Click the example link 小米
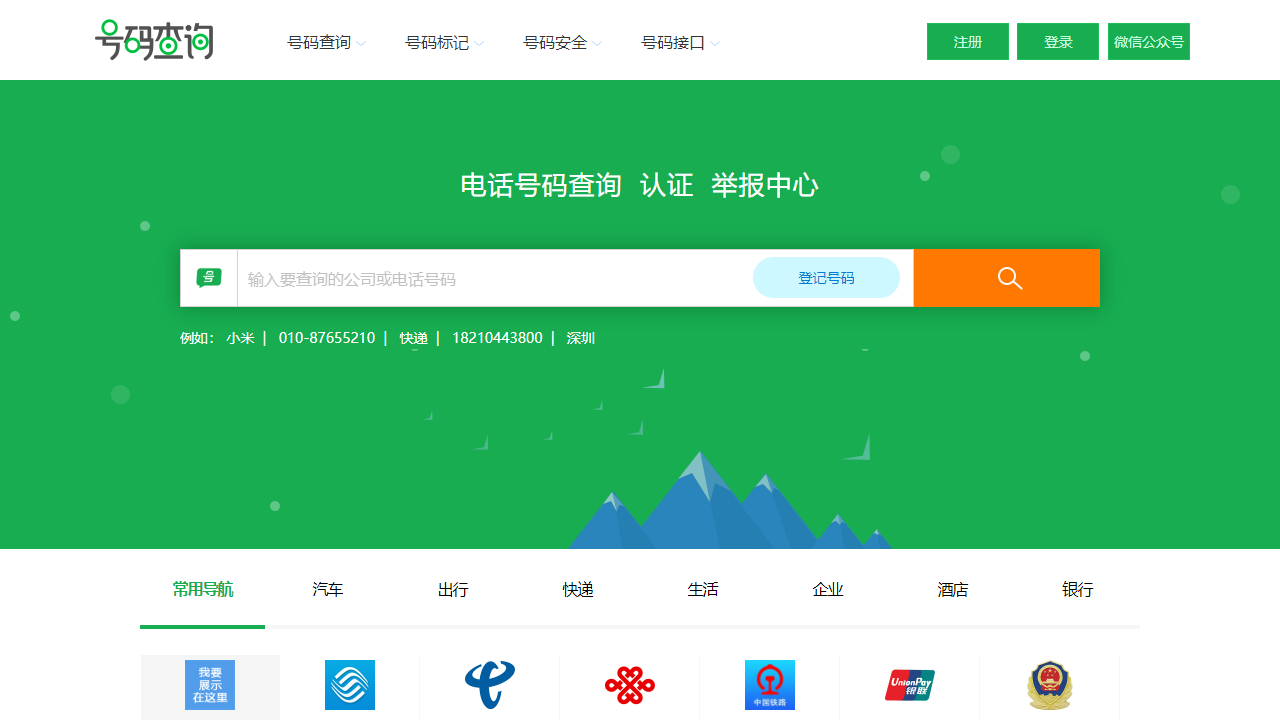 (240, 338)
